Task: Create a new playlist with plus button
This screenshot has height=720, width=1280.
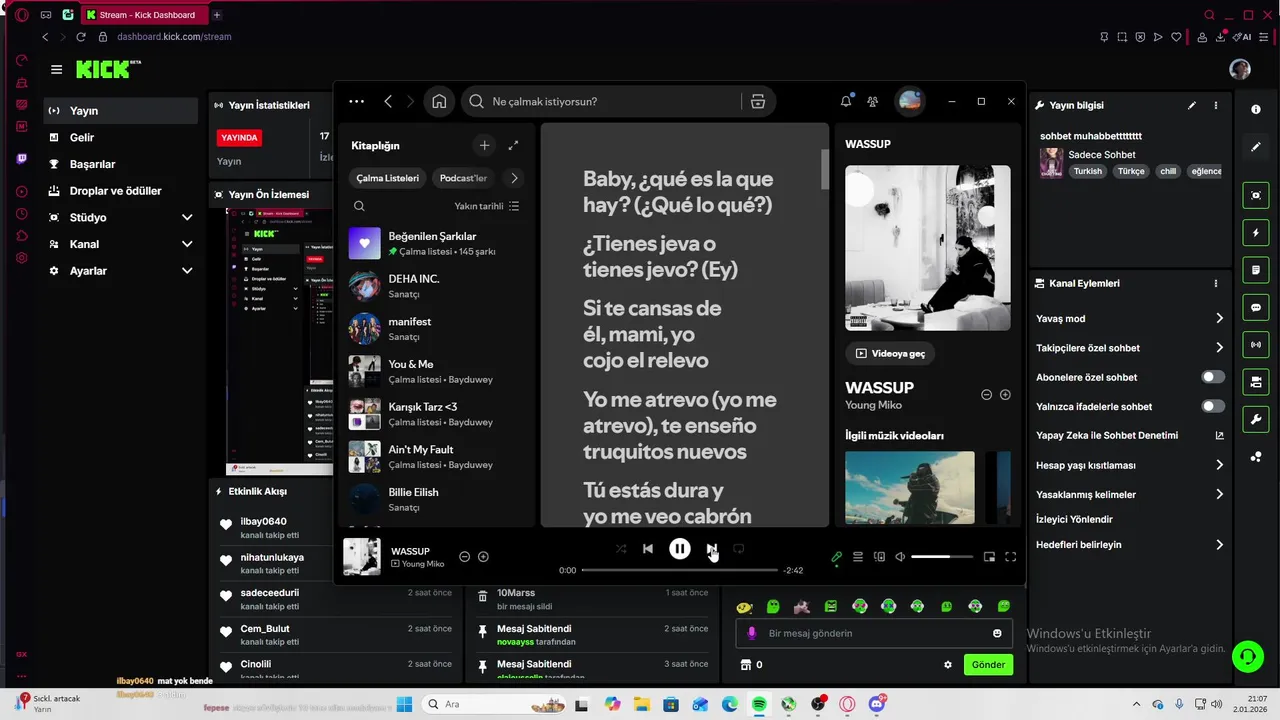Action: tap(484, 145)
